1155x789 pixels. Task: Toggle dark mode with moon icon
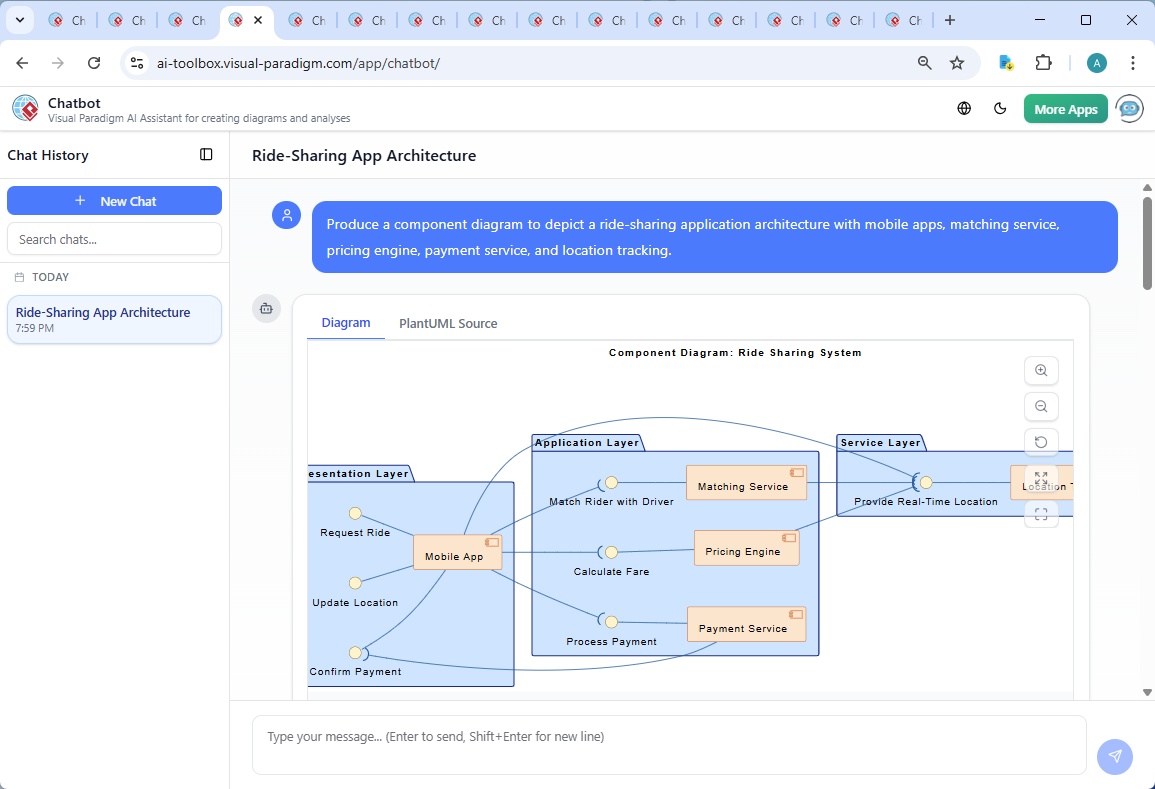coord(1000,109)
